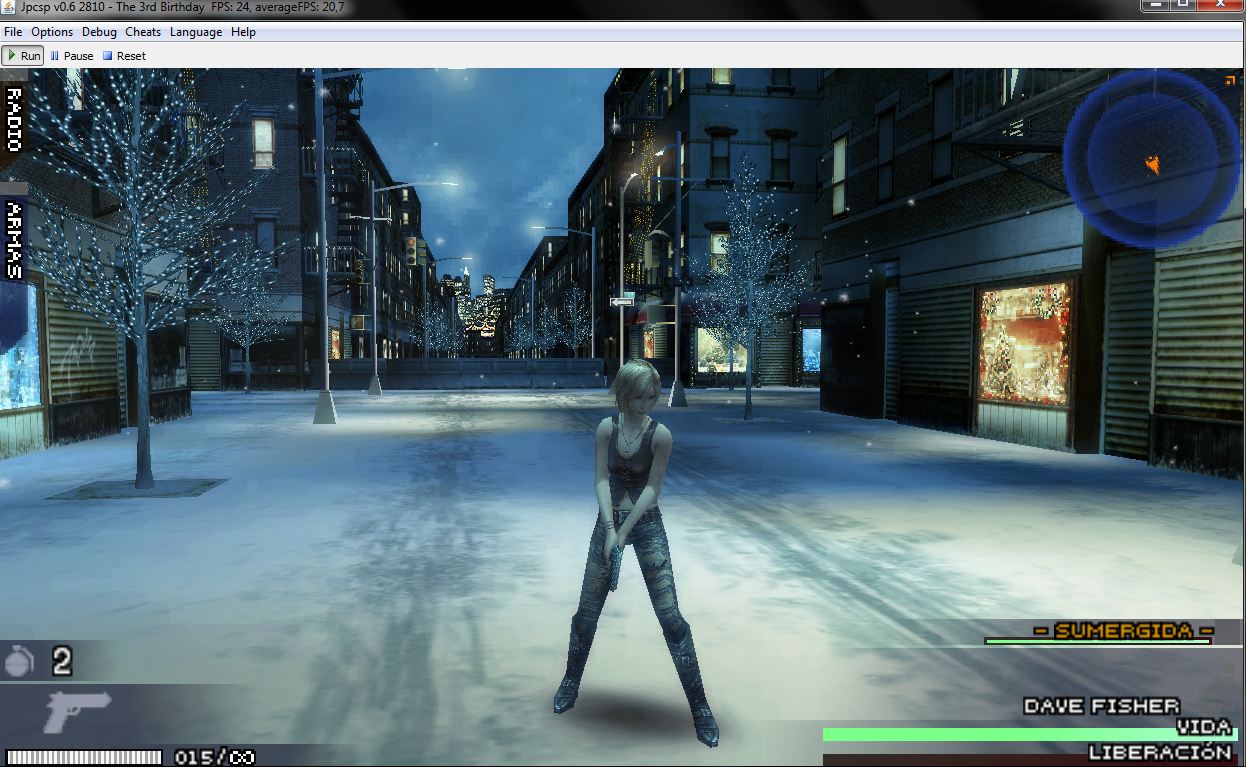Expand the Cheats menu

(x=143, y=32)
